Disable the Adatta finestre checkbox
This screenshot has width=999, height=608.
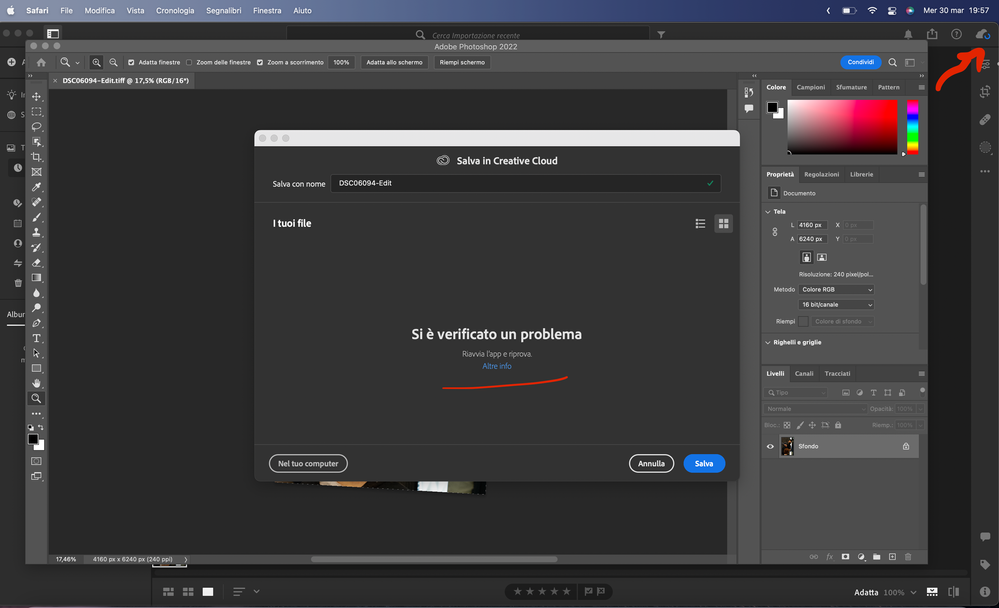coord(132,62)
